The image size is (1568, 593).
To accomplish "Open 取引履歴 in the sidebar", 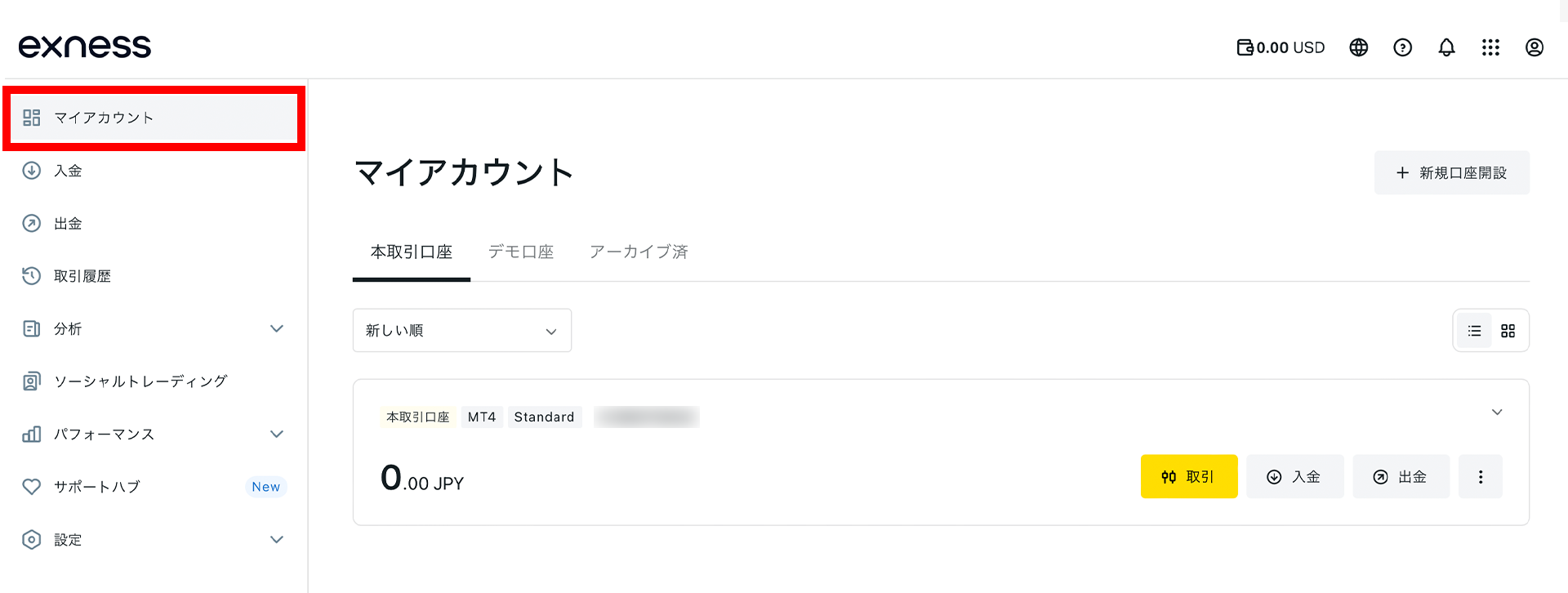I will 82,276.
